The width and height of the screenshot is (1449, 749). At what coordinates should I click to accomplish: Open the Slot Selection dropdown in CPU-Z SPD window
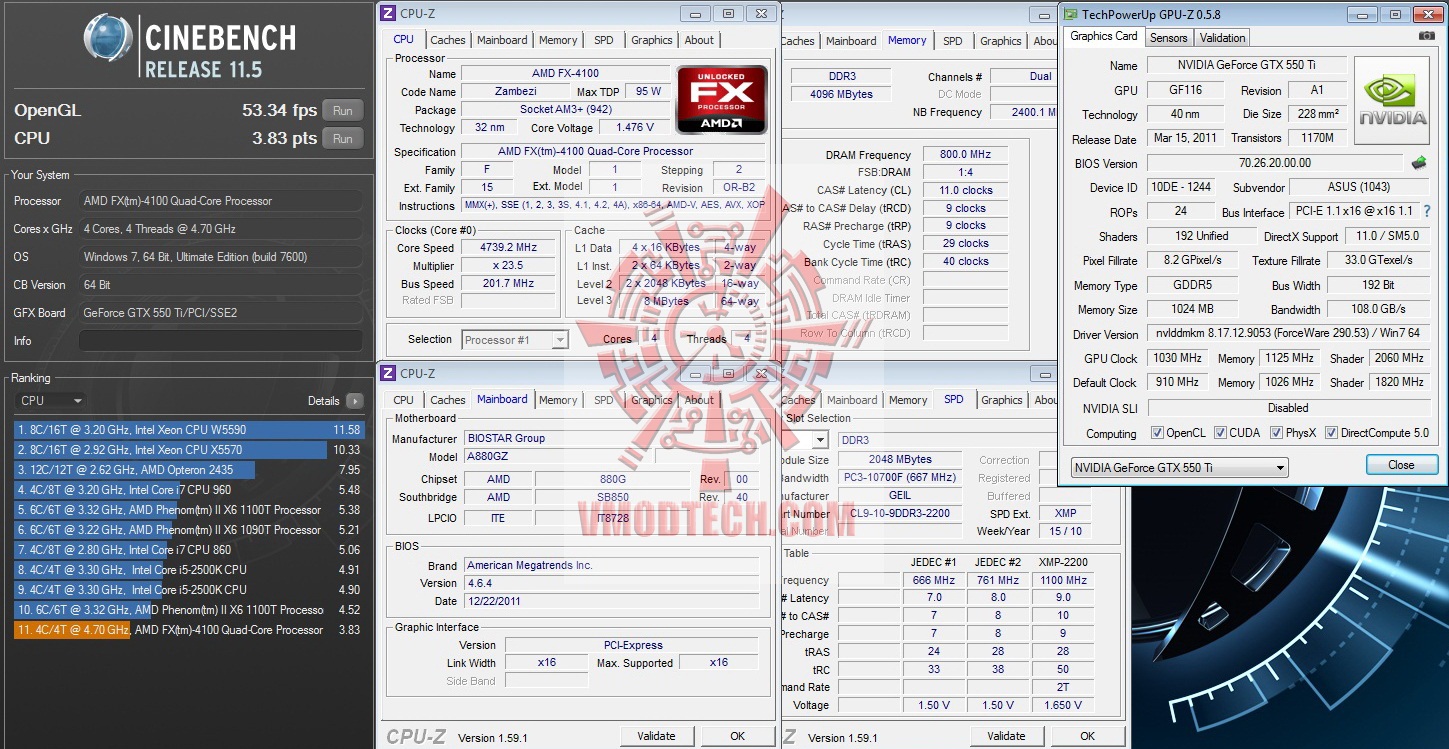(821, 440)
